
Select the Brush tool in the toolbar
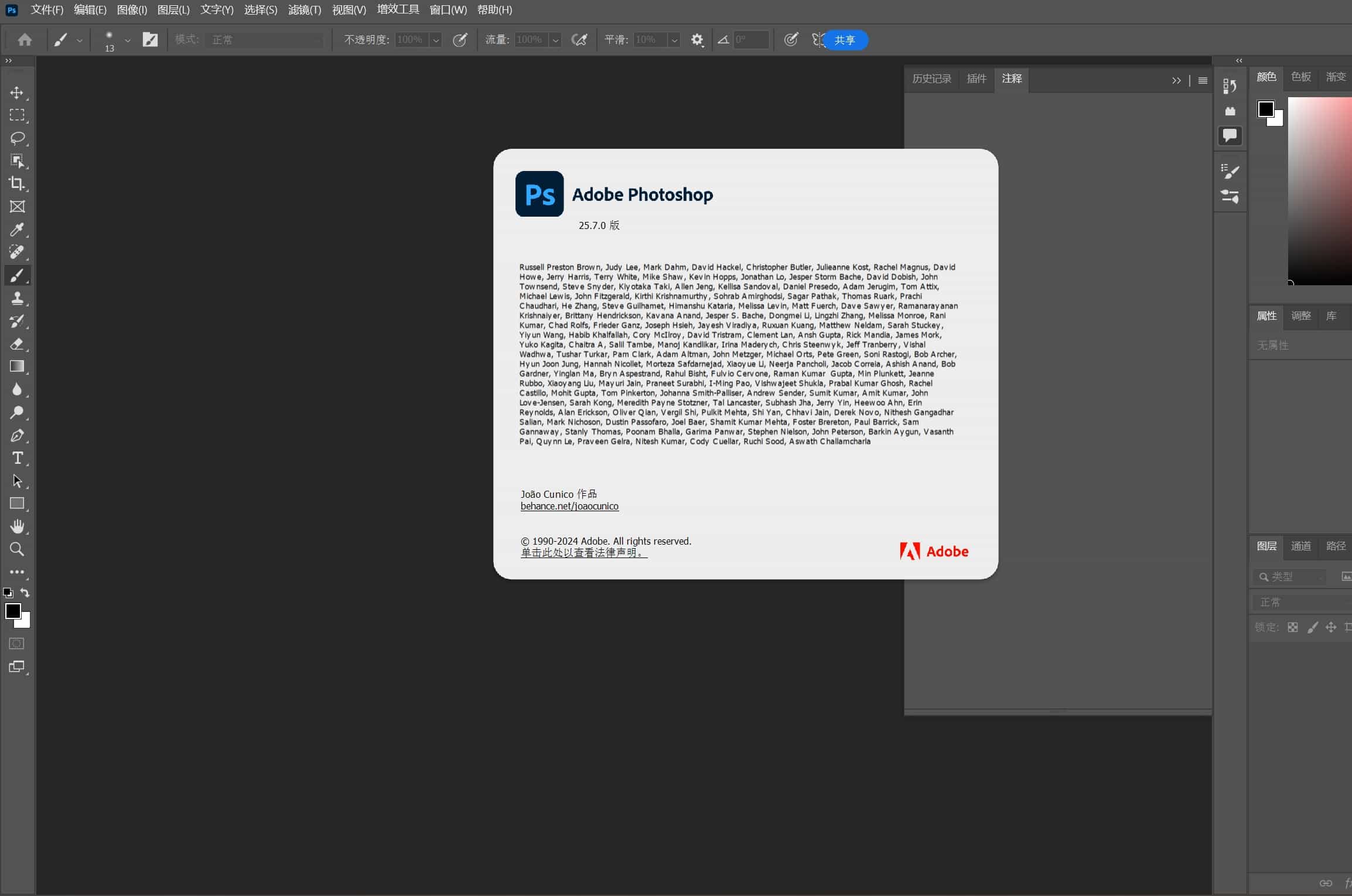point(18,275)
